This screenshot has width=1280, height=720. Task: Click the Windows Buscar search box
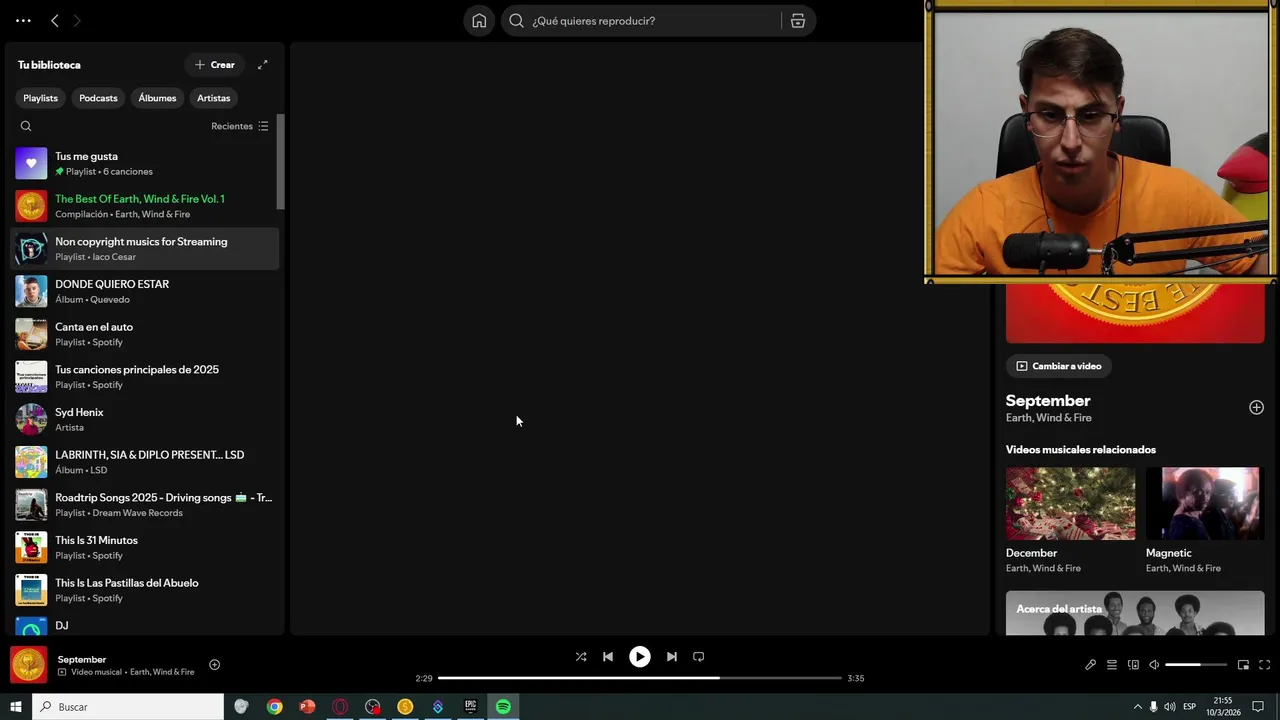tap(128, 707)
